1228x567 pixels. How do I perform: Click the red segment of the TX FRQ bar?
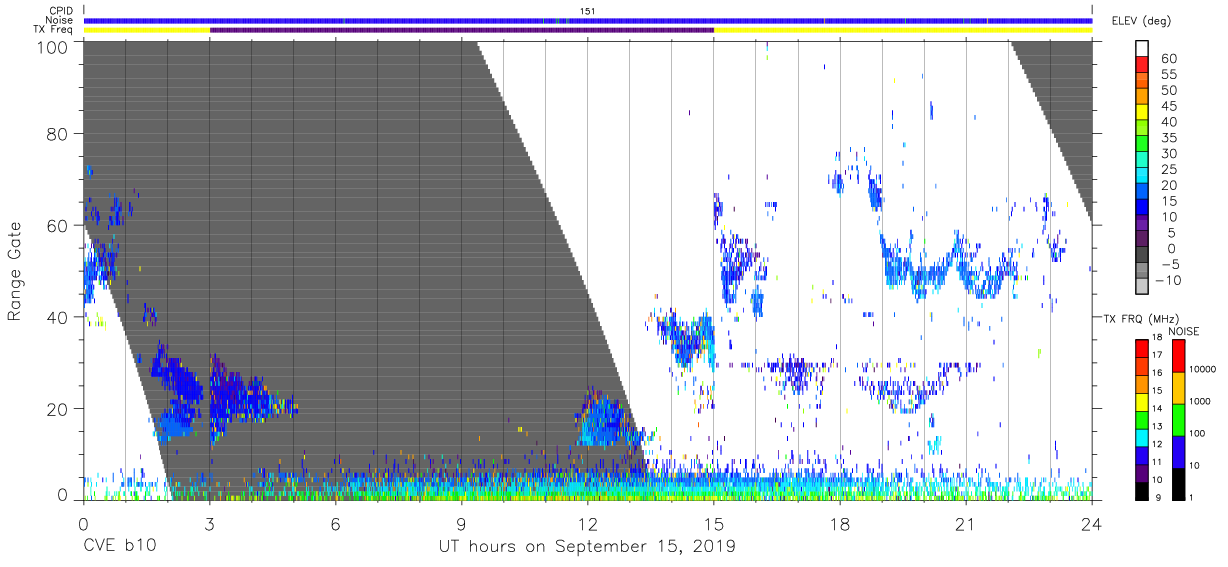pos(1141,348)
